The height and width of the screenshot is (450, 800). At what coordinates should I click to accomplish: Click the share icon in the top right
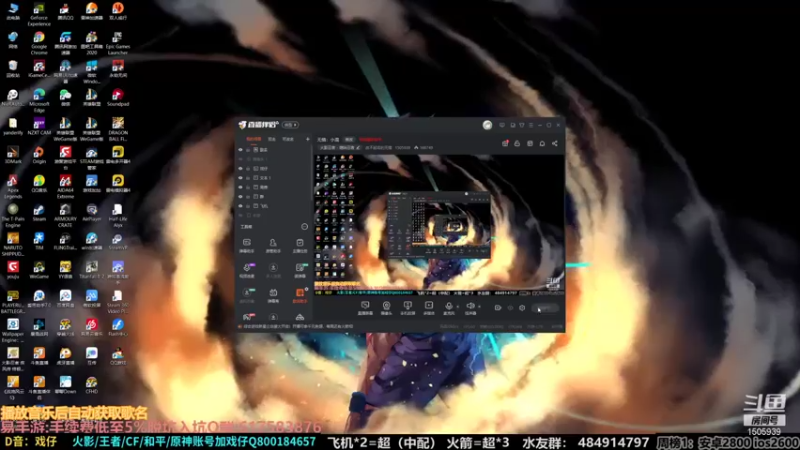pos(555,143)
